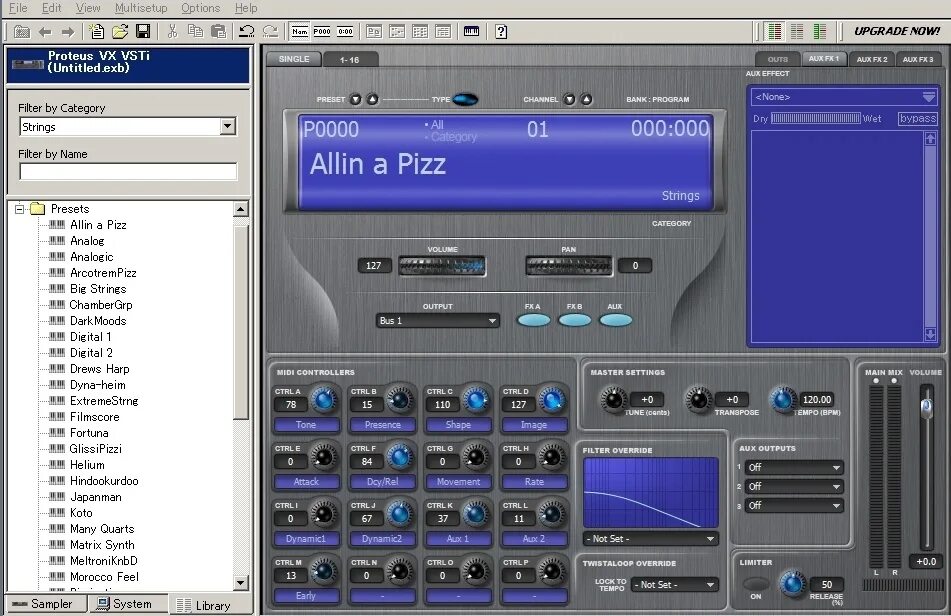Switch to the AUX FX 2 tab
The image size is (951, 616).
872,59
